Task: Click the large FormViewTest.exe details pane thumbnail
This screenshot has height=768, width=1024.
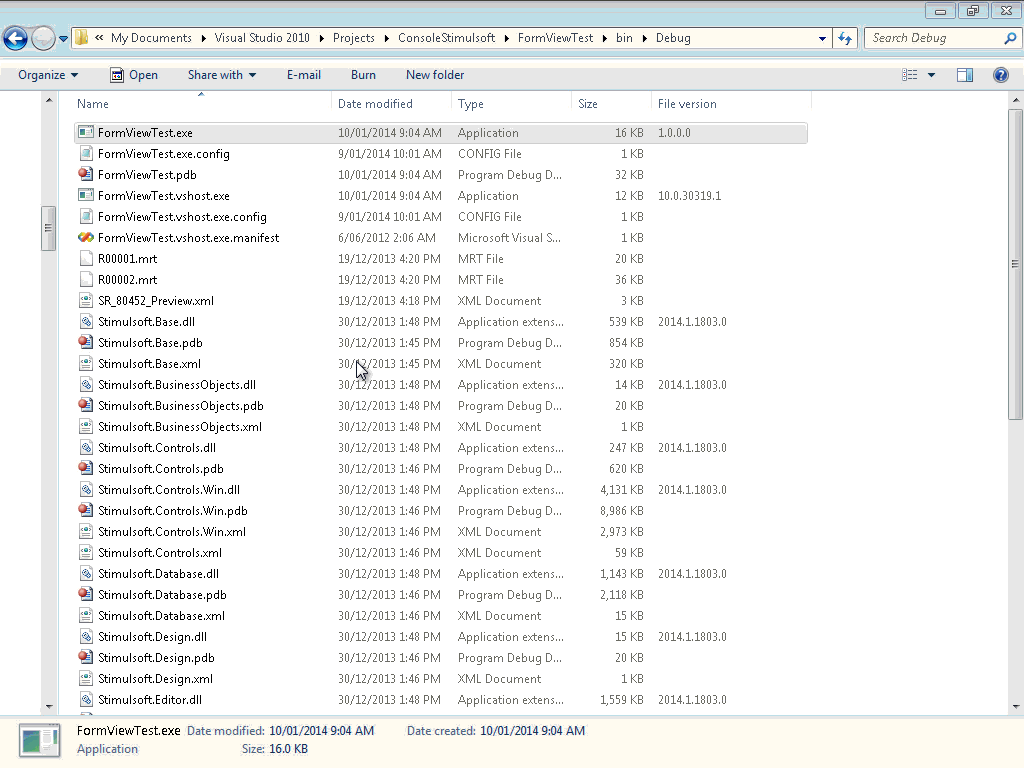Action: [x=39, y=741]
